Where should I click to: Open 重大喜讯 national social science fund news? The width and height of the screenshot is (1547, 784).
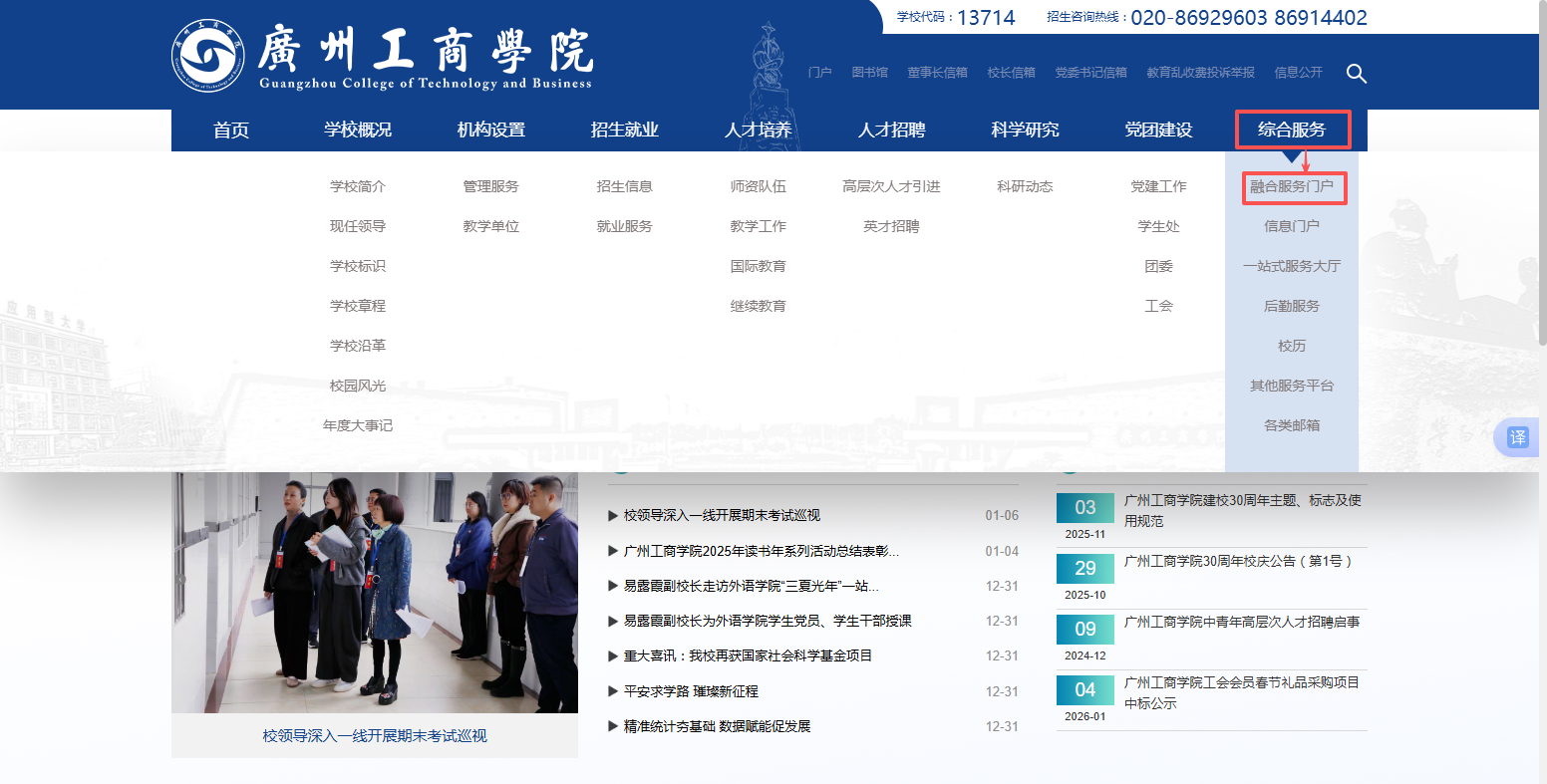pos(748,655)
